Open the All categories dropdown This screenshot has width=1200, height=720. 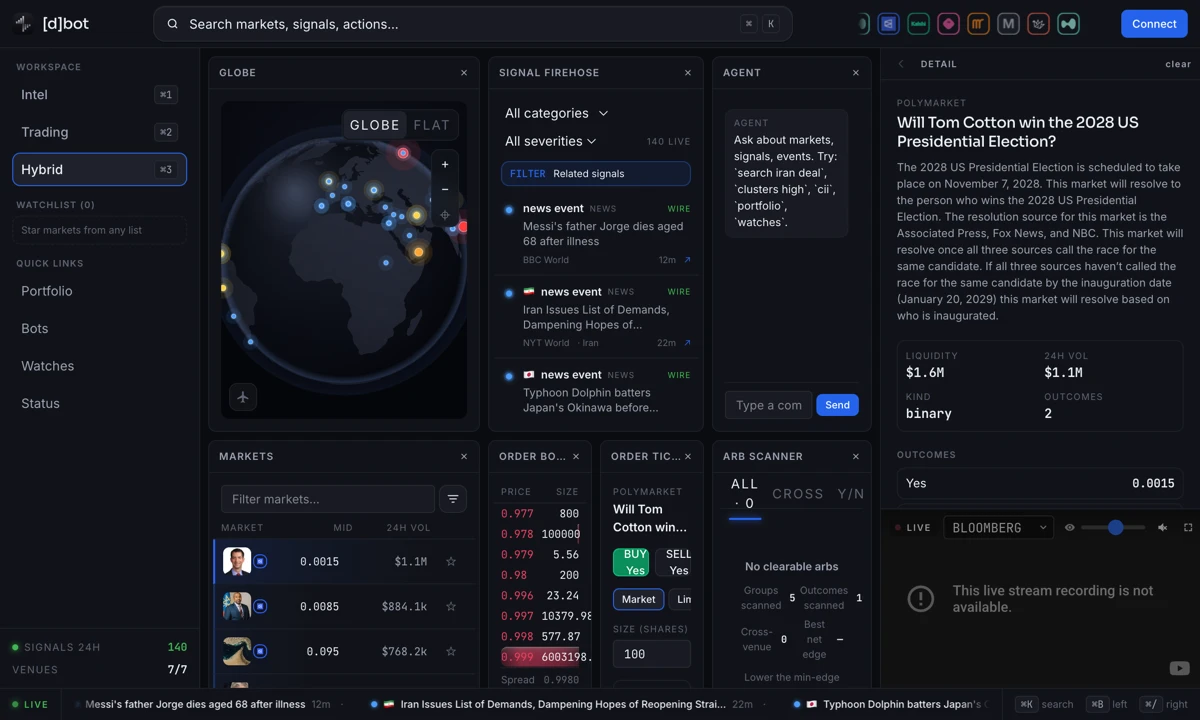[x=557, y=114]
